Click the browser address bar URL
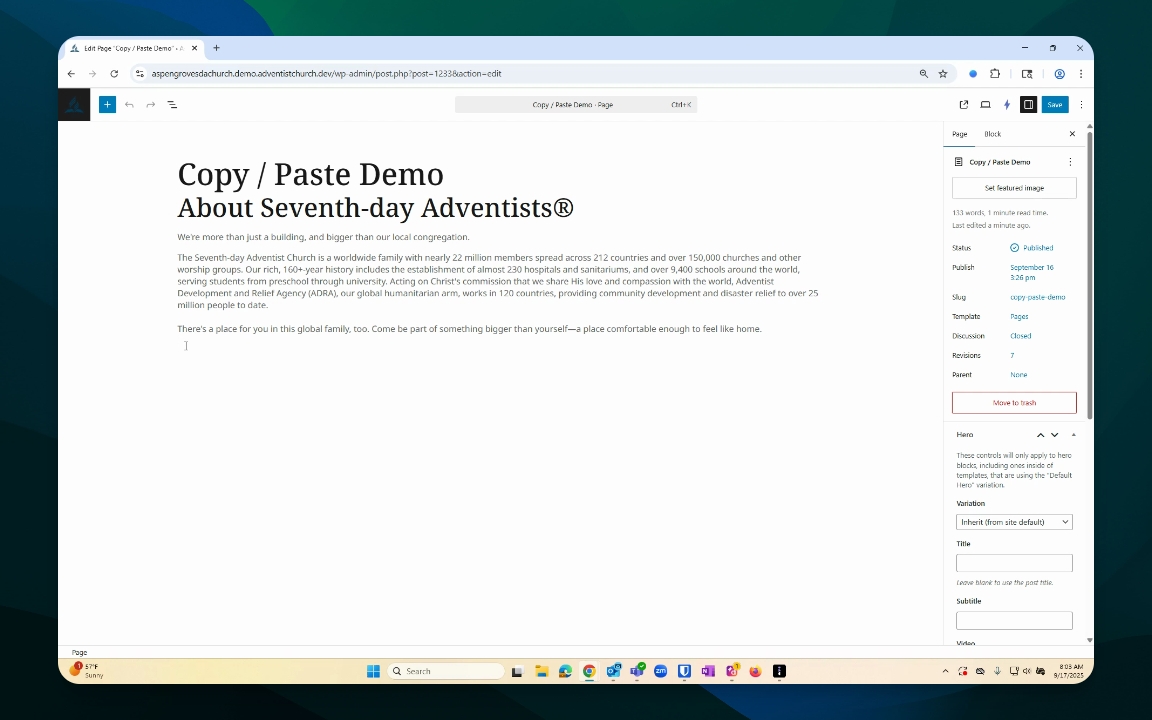Screen dimensions: 1152x720 [x=326, y=73]
